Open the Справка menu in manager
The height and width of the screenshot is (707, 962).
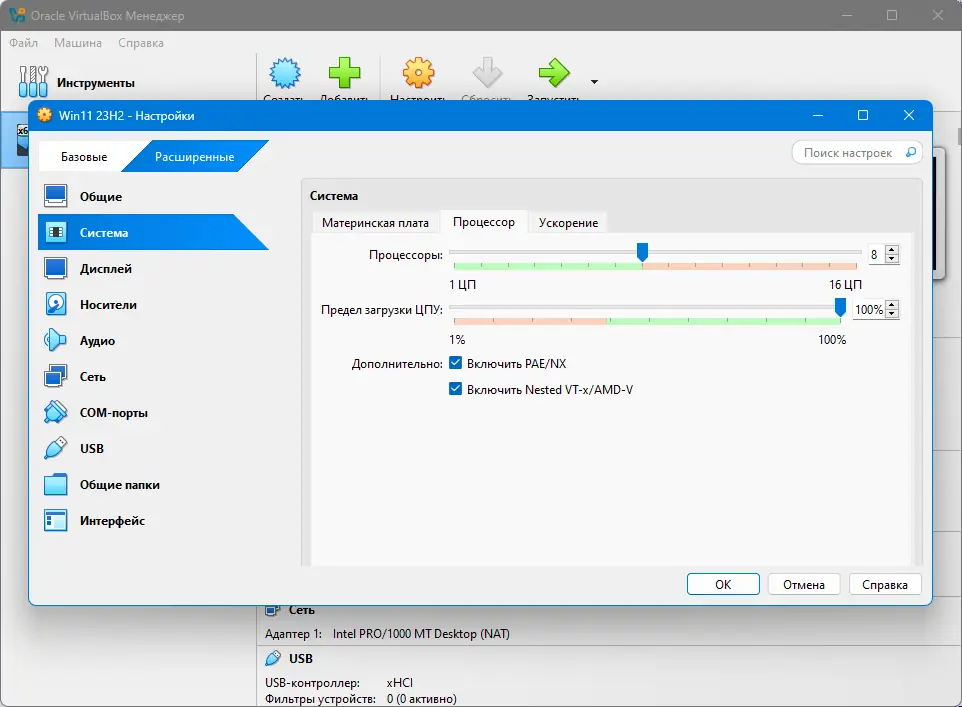point(141,43)
